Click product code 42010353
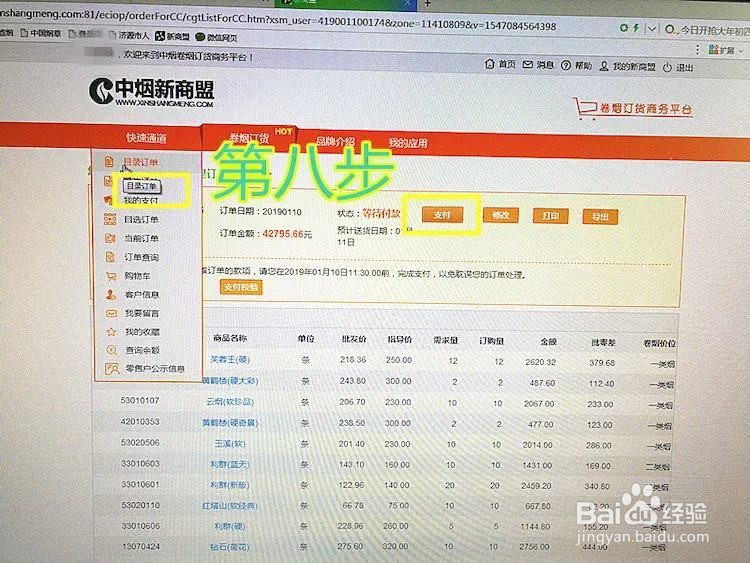750x563 pixels. point(140,421)
